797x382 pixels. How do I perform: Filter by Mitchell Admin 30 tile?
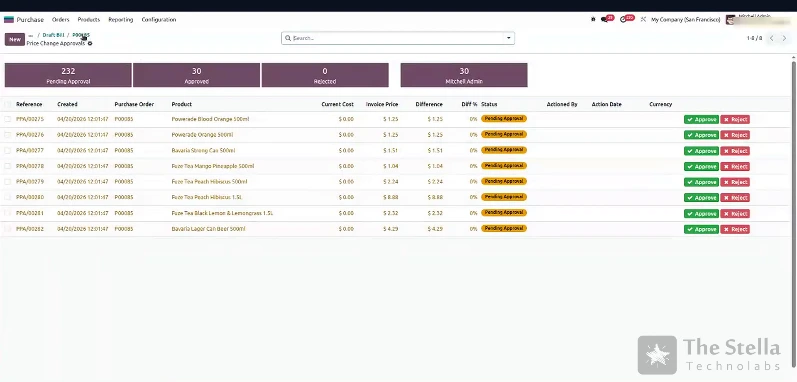pyautogui.click(x=464, y=75)
